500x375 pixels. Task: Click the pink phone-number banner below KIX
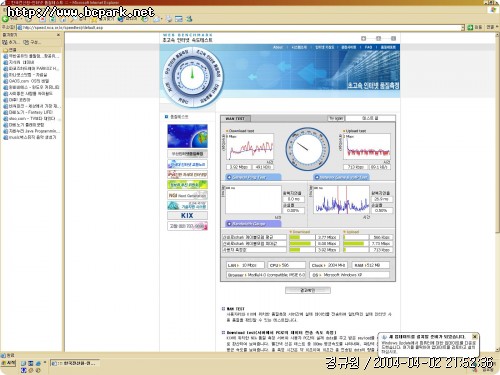click(x=187, y=226)
